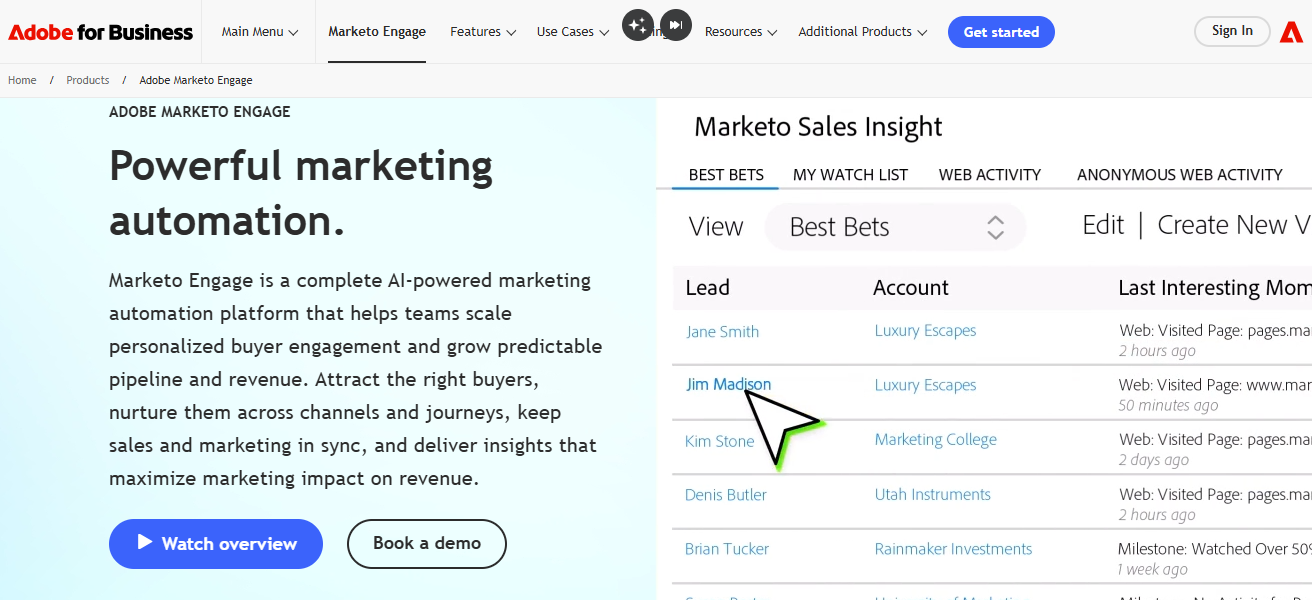Image resolution: width=1312 pixels, height=600 pixels.
Task: Select the Best Bets tab
Action: 725,174
